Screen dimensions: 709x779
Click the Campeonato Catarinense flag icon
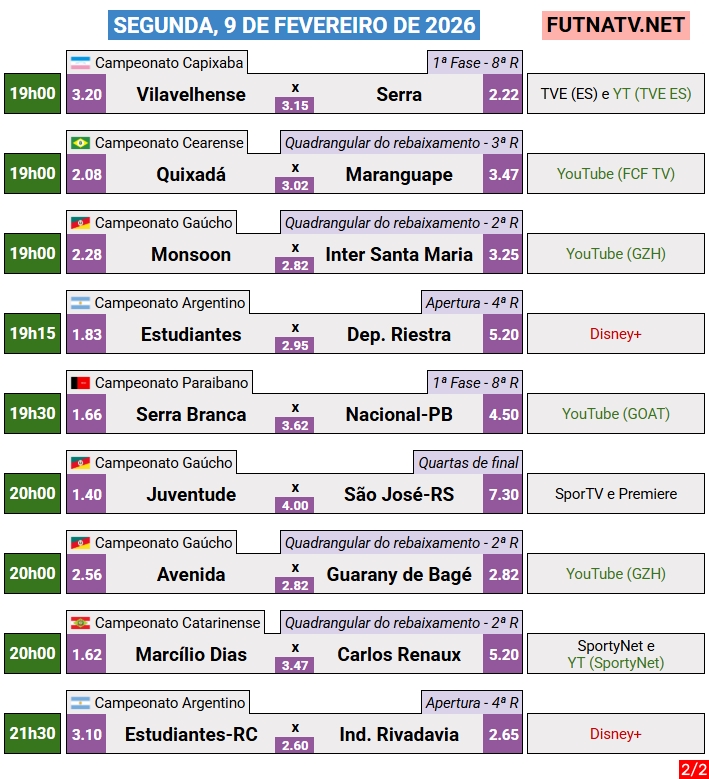(x=80, y=623)
